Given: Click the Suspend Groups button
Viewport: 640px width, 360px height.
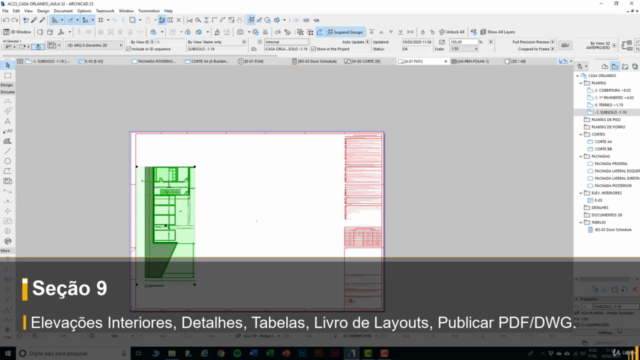Looking at the screenshot, I should [x=345, y=32].
